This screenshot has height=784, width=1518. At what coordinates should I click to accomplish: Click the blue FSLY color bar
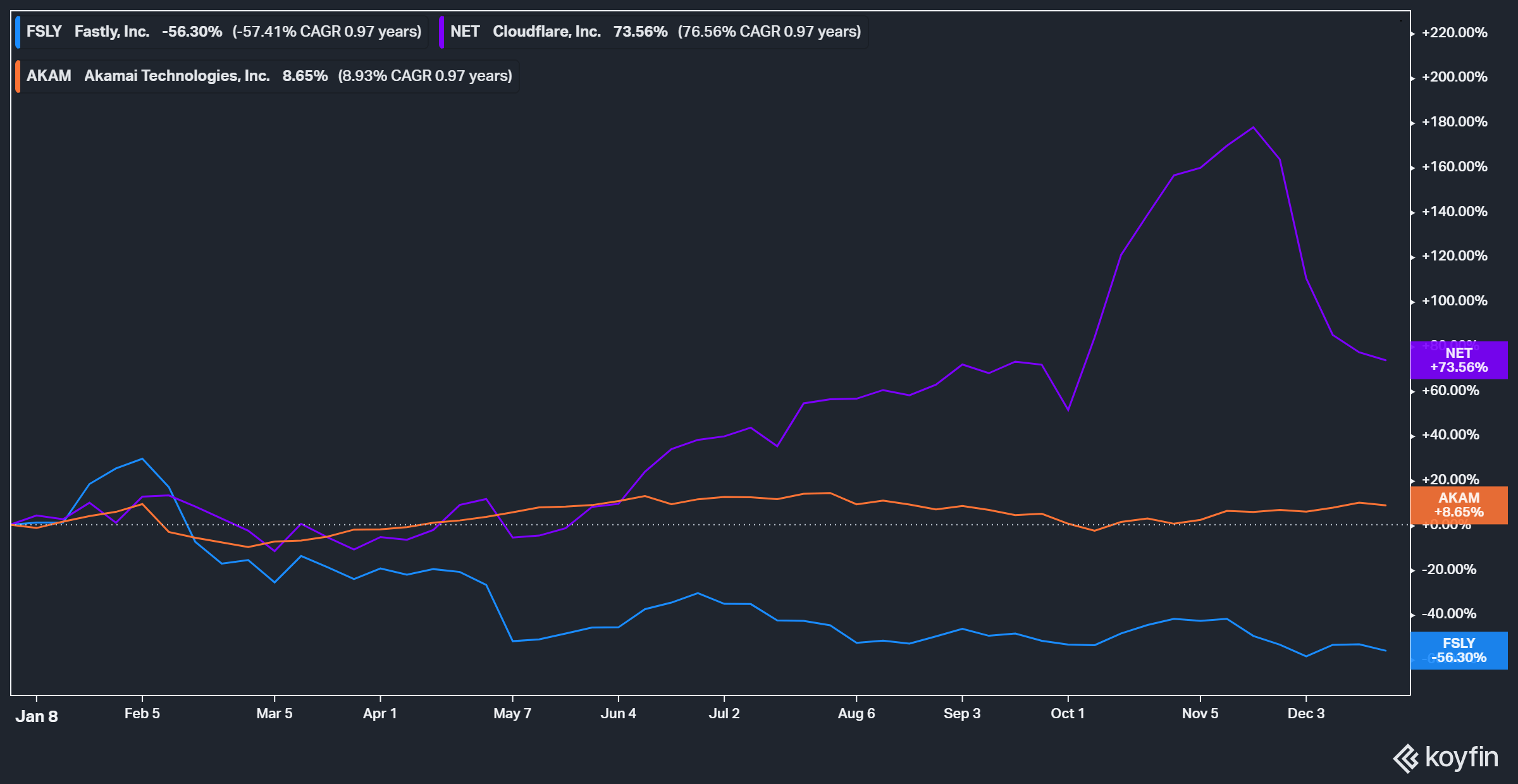pos(18,32)
